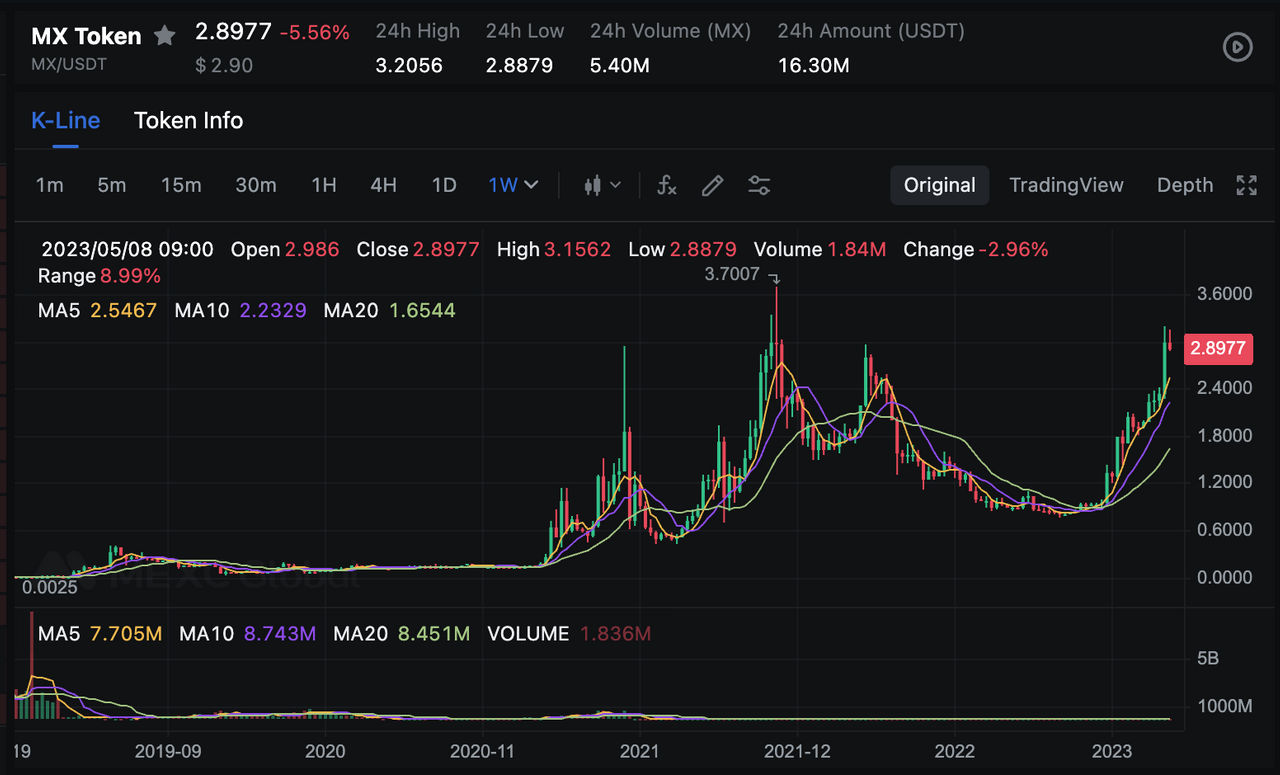Click the 0.0025 lowest price marker

tap(50, 588)
